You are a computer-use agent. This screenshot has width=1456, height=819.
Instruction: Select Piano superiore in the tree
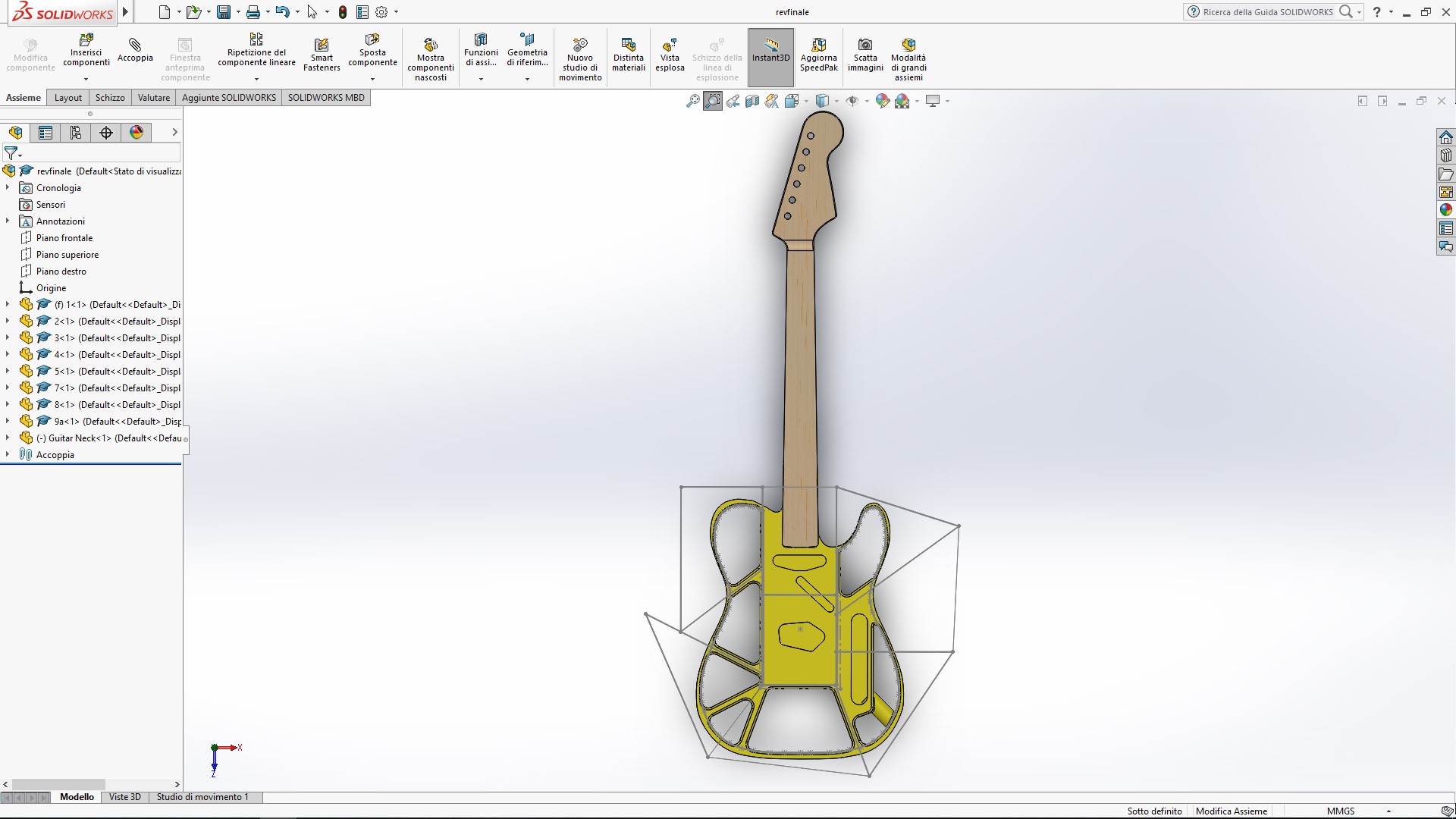click(x=67, y=255)
